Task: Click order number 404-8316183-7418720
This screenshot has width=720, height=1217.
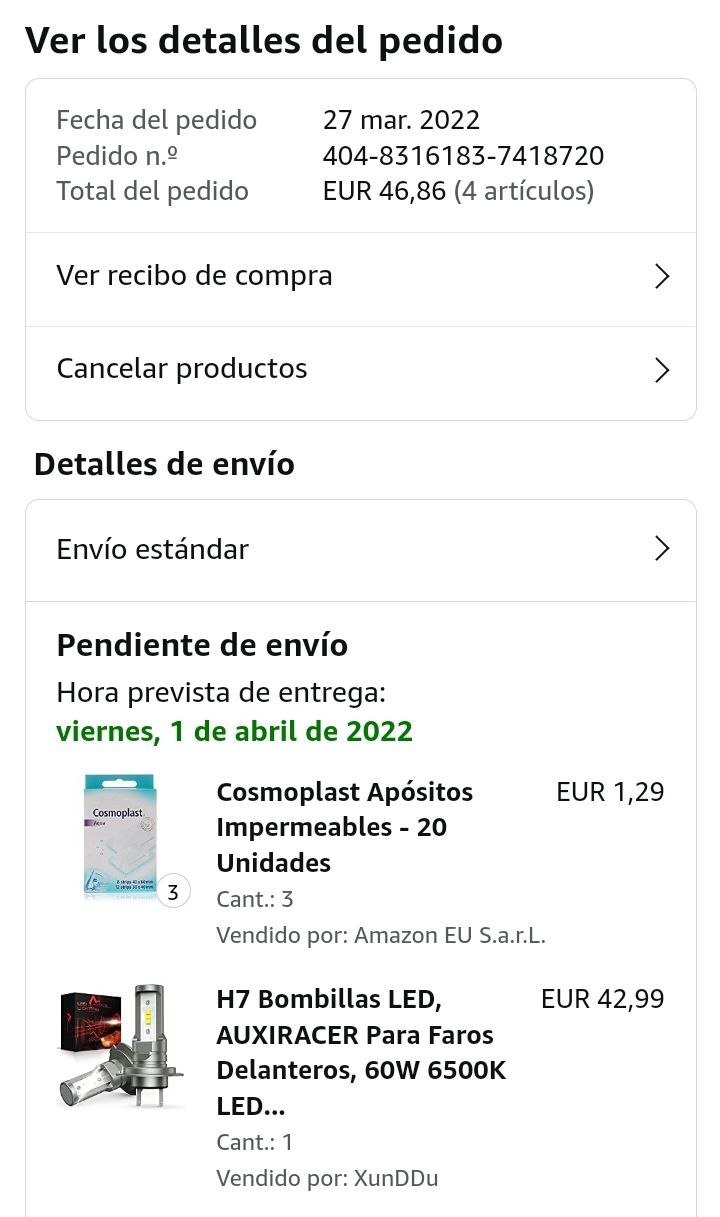Action: (x=463, y=156)
